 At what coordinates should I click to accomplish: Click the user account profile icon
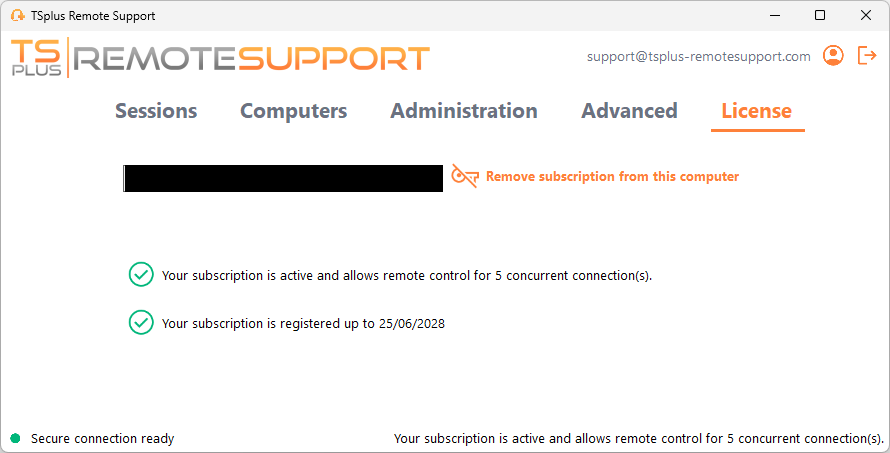(x=833, y=56)
